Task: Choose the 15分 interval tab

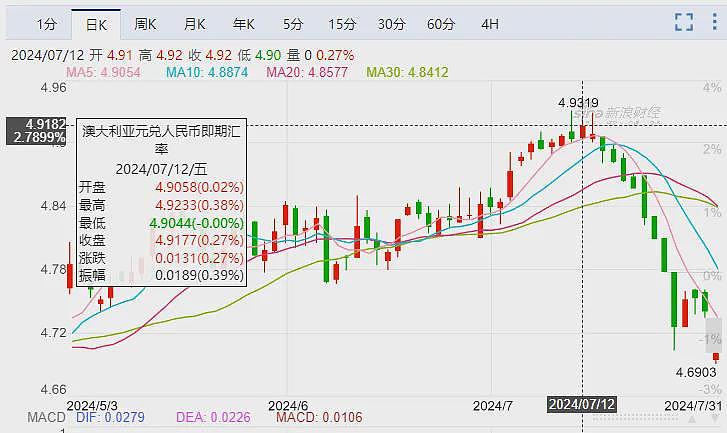Action: pos(341,23)
